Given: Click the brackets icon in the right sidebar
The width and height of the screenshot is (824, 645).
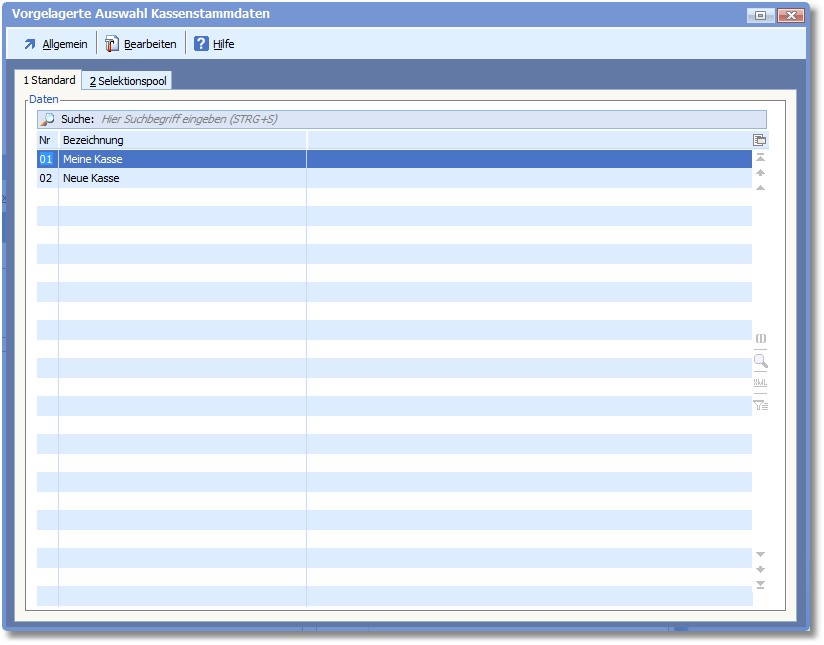Looking at the screenshot, I should tap(760, 339).
